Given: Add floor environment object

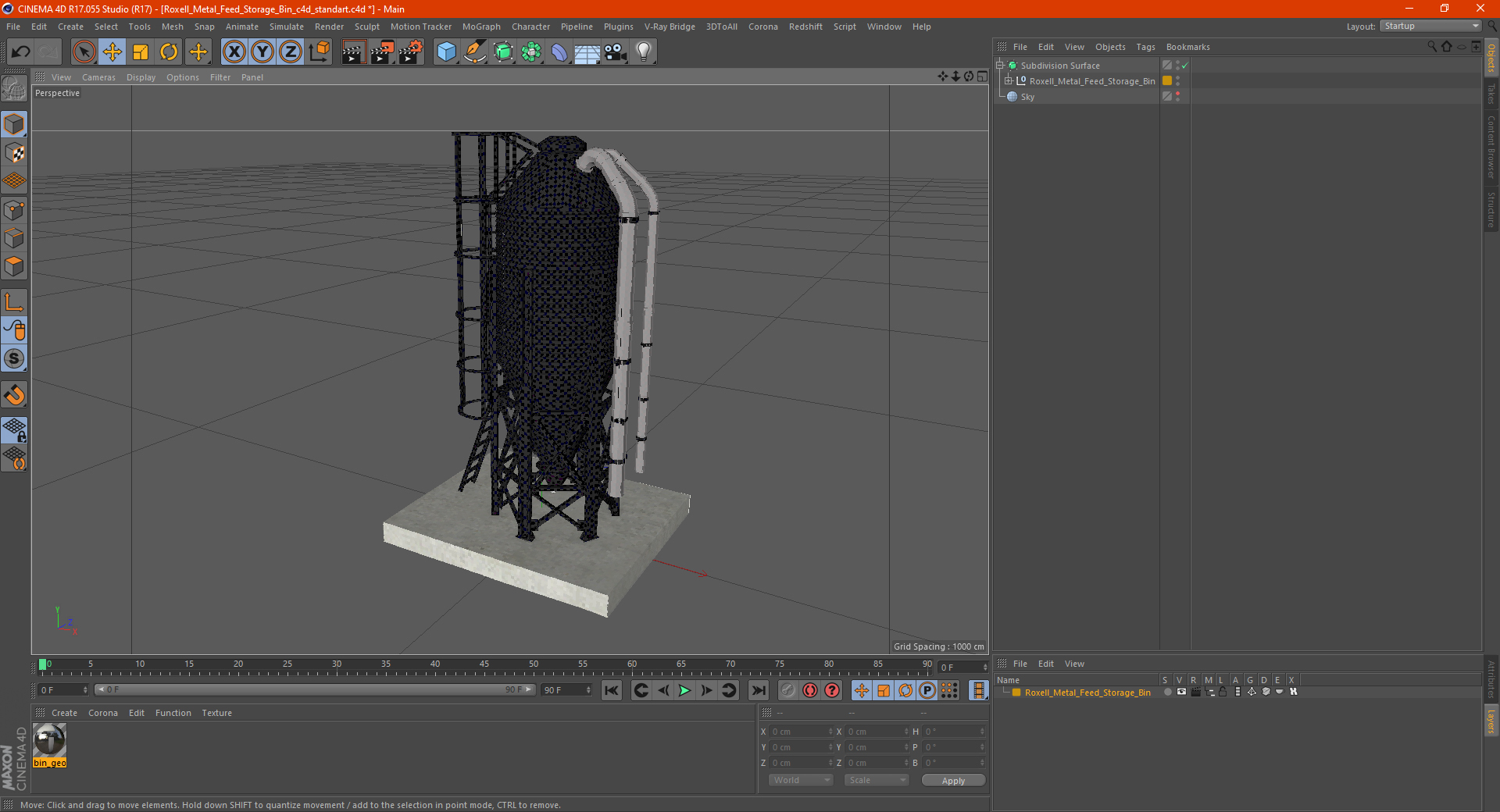Looking at the screenshot, I should 587,52.
